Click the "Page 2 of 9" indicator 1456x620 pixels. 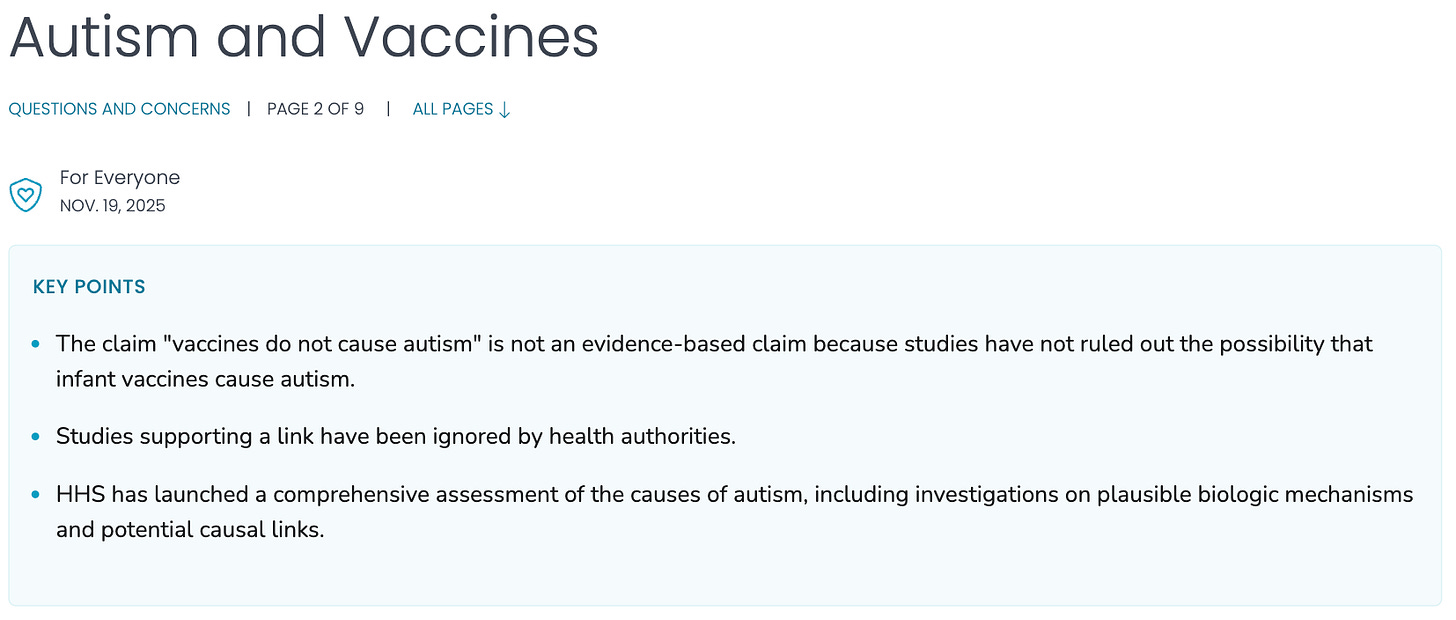[x=315, y=109]
